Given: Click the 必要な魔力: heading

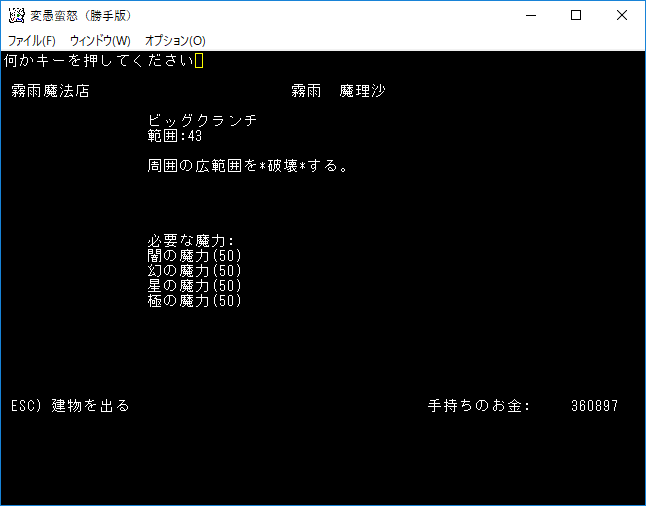Looking at the screenshot, I should tap(190, 241).
